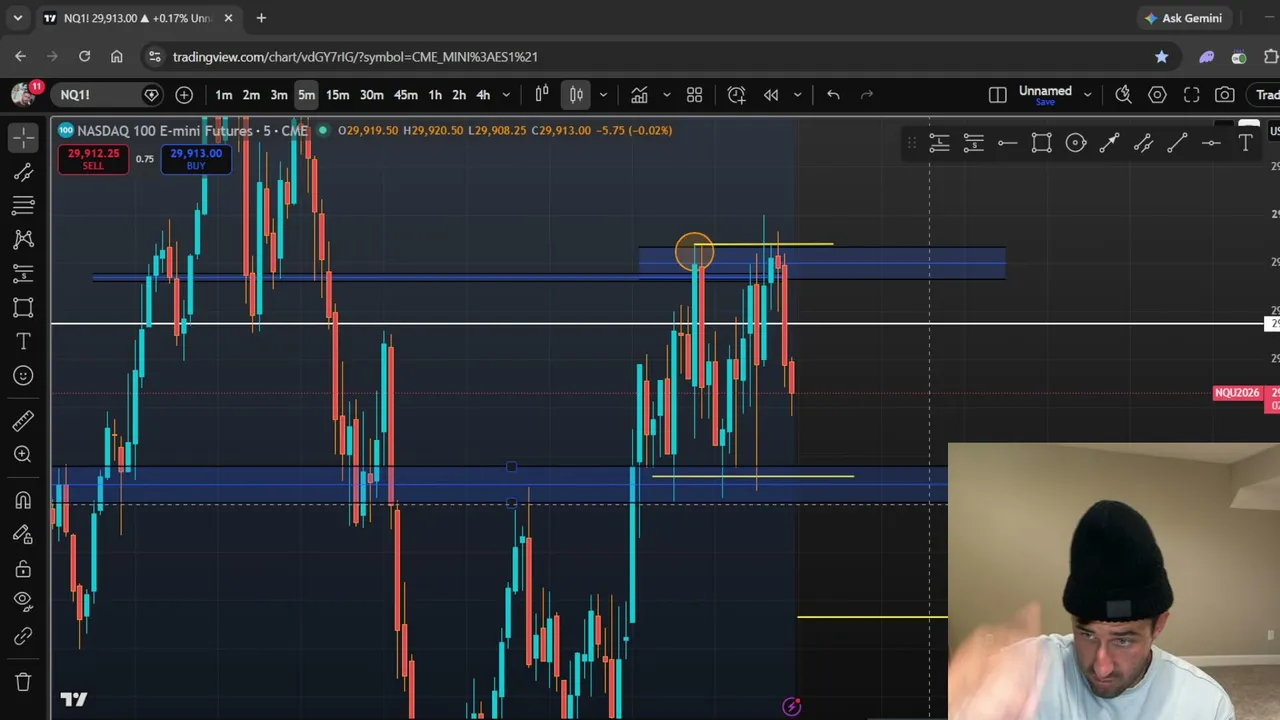The image size is (1280, 720).
Task: Switch to 1h timeframe
Action: [435, 95]
